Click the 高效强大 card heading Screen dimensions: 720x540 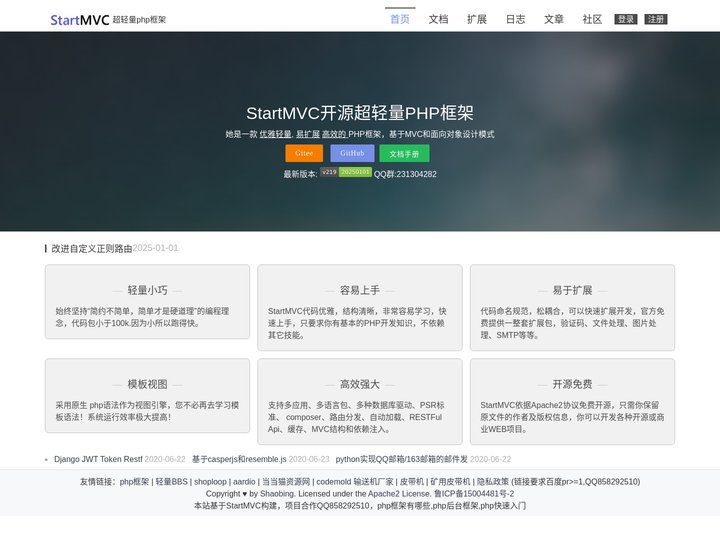tap(360, 384)
